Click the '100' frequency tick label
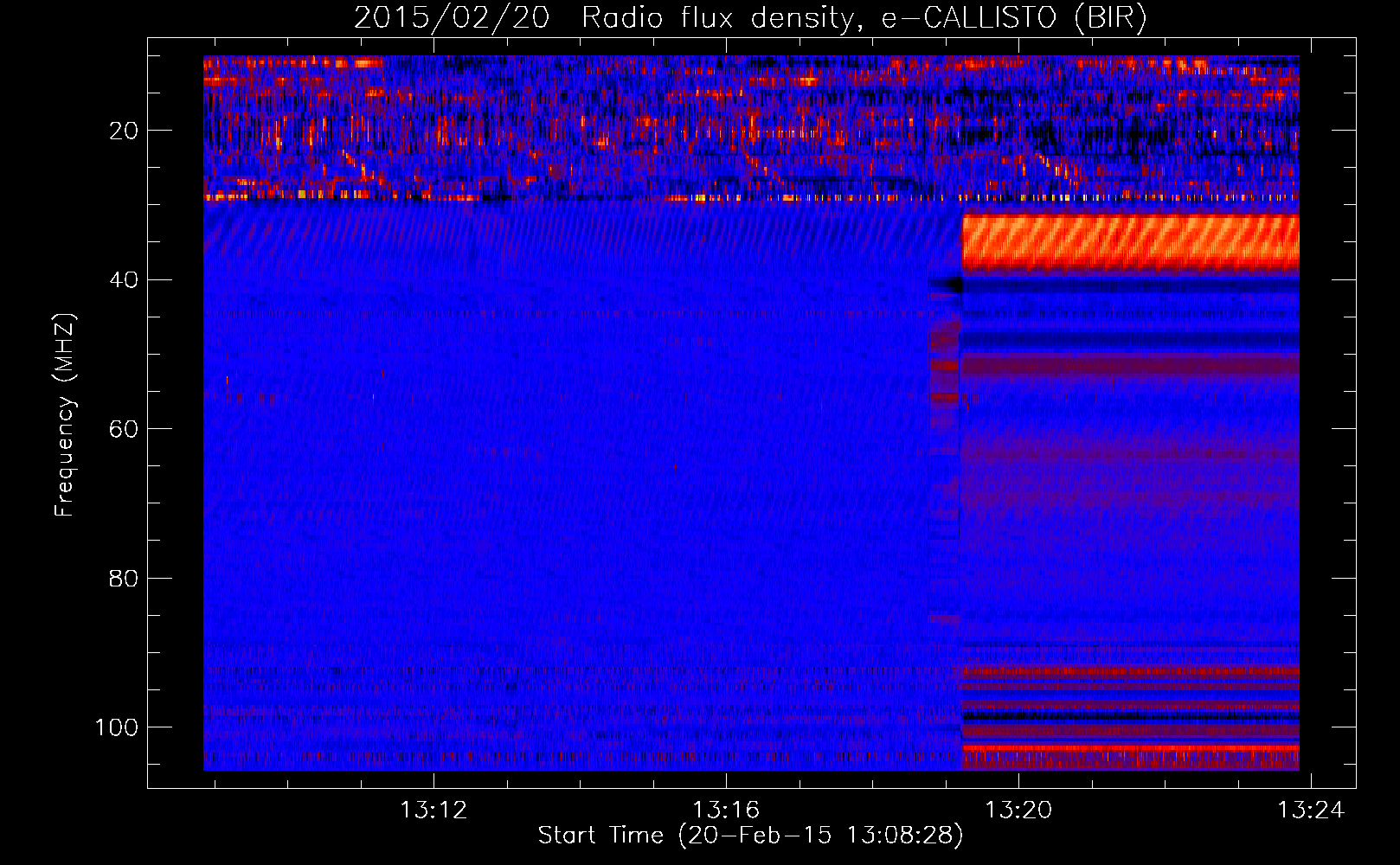The width and height of the screenshot is (1400, 865). (x=117, y=727)
